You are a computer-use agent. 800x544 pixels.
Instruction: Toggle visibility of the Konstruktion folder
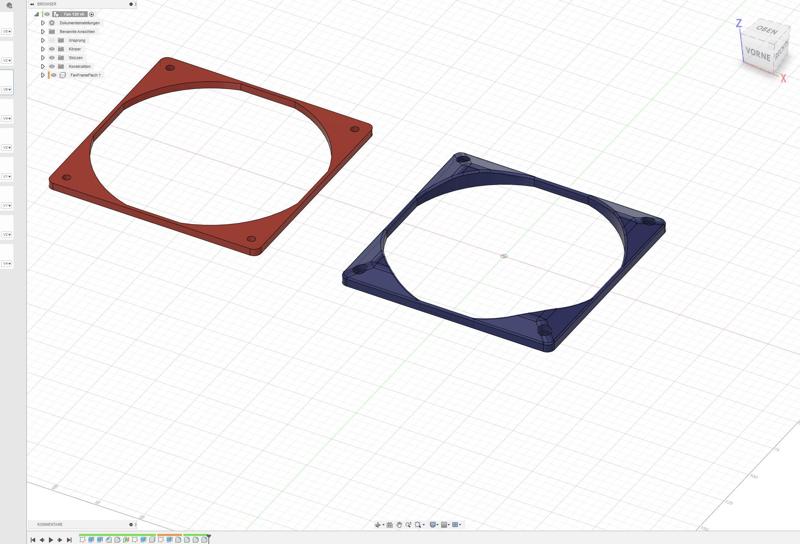click(x=52, y=66)
